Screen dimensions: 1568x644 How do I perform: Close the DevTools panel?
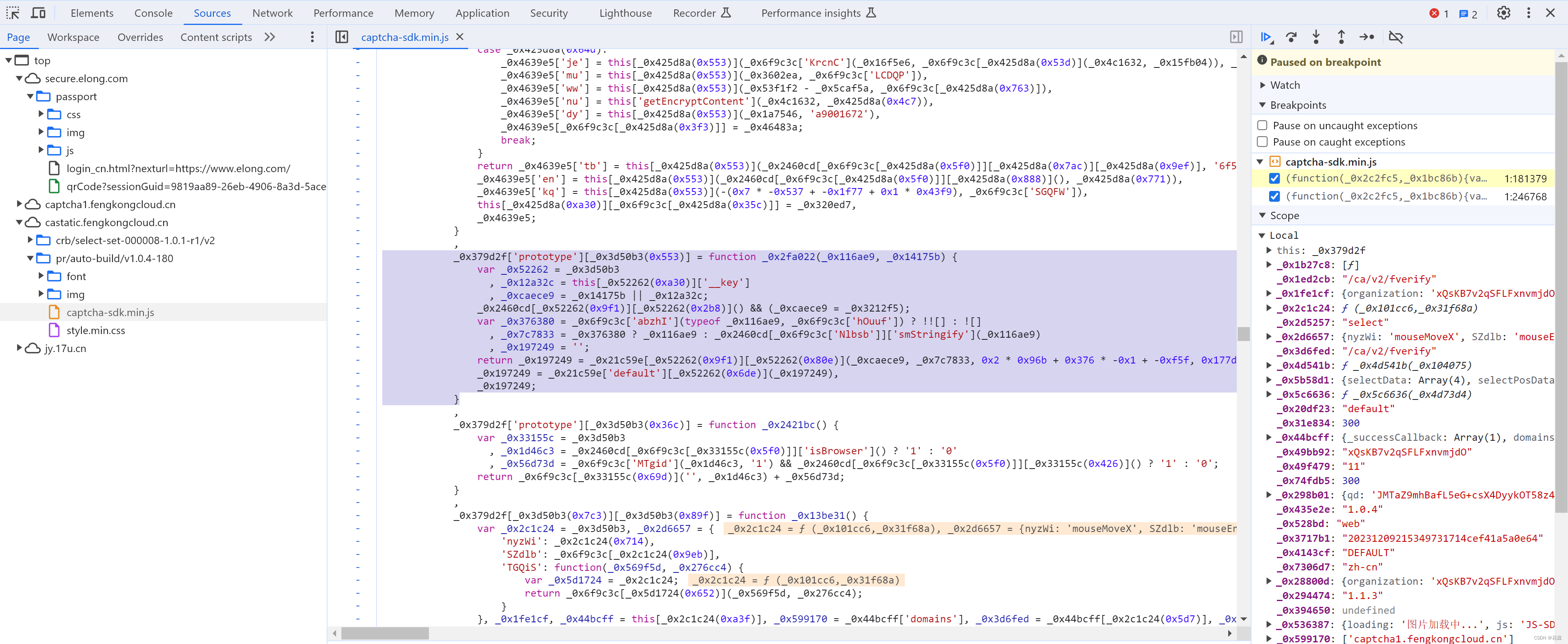[x=1551, y=13]
